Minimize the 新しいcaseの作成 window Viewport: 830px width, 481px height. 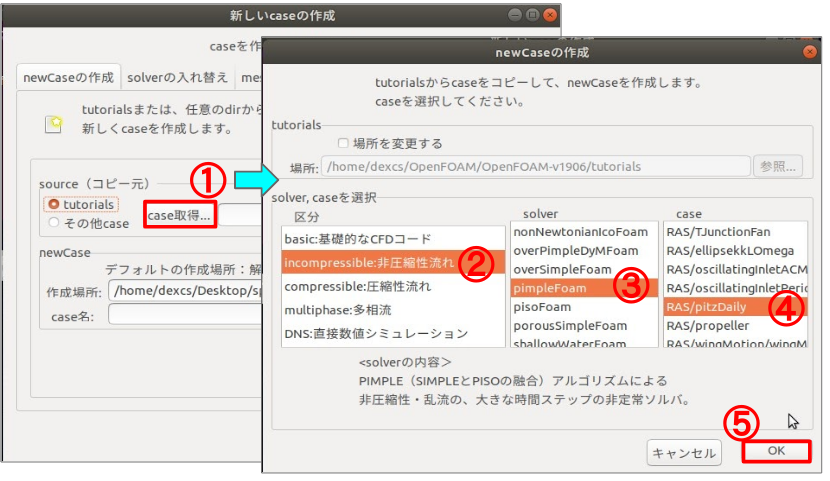click(x=514, y=15)
